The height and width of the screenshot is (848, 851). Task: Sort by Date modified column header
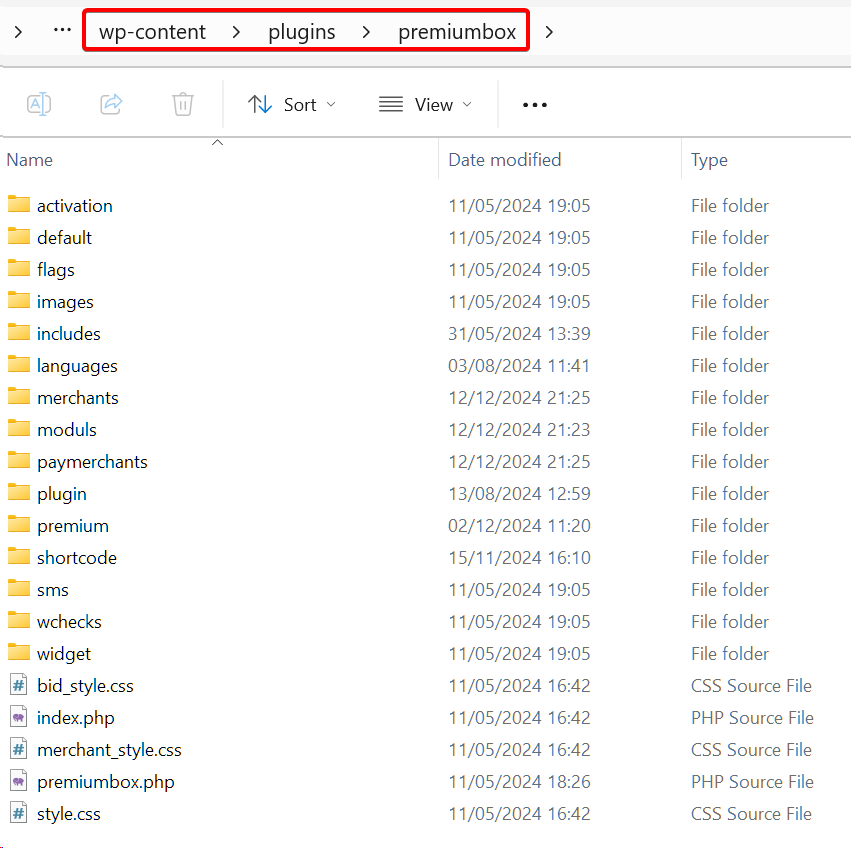coord(504,160)
